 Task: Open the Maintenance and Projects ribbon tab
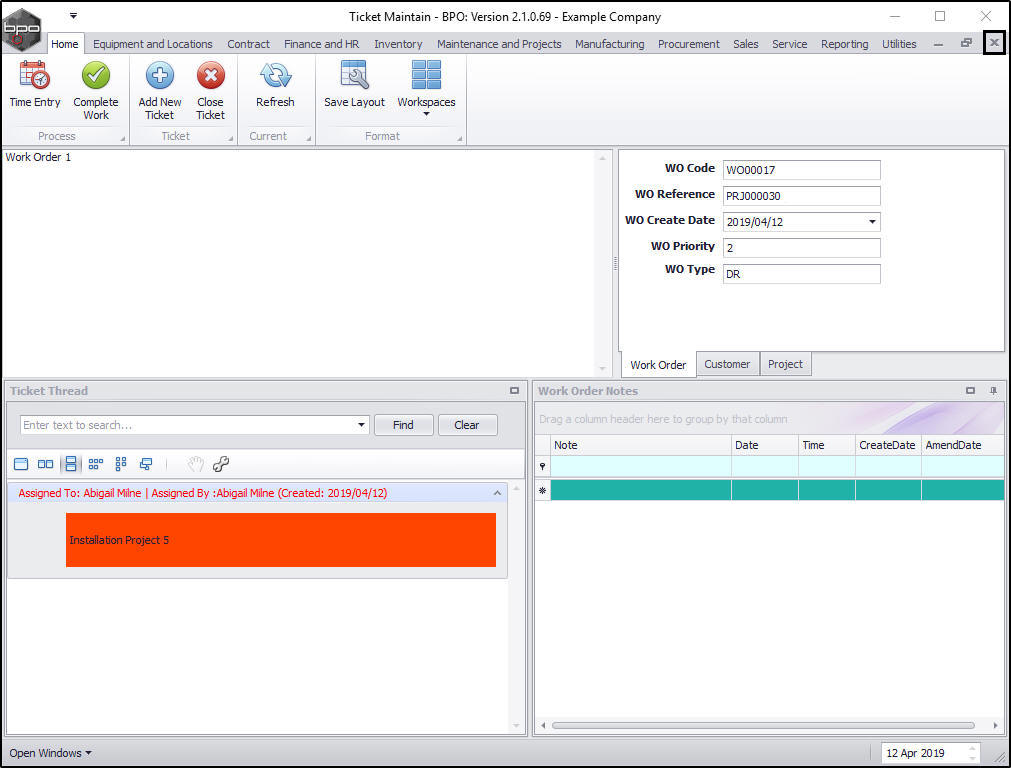[x=499, y=44]
